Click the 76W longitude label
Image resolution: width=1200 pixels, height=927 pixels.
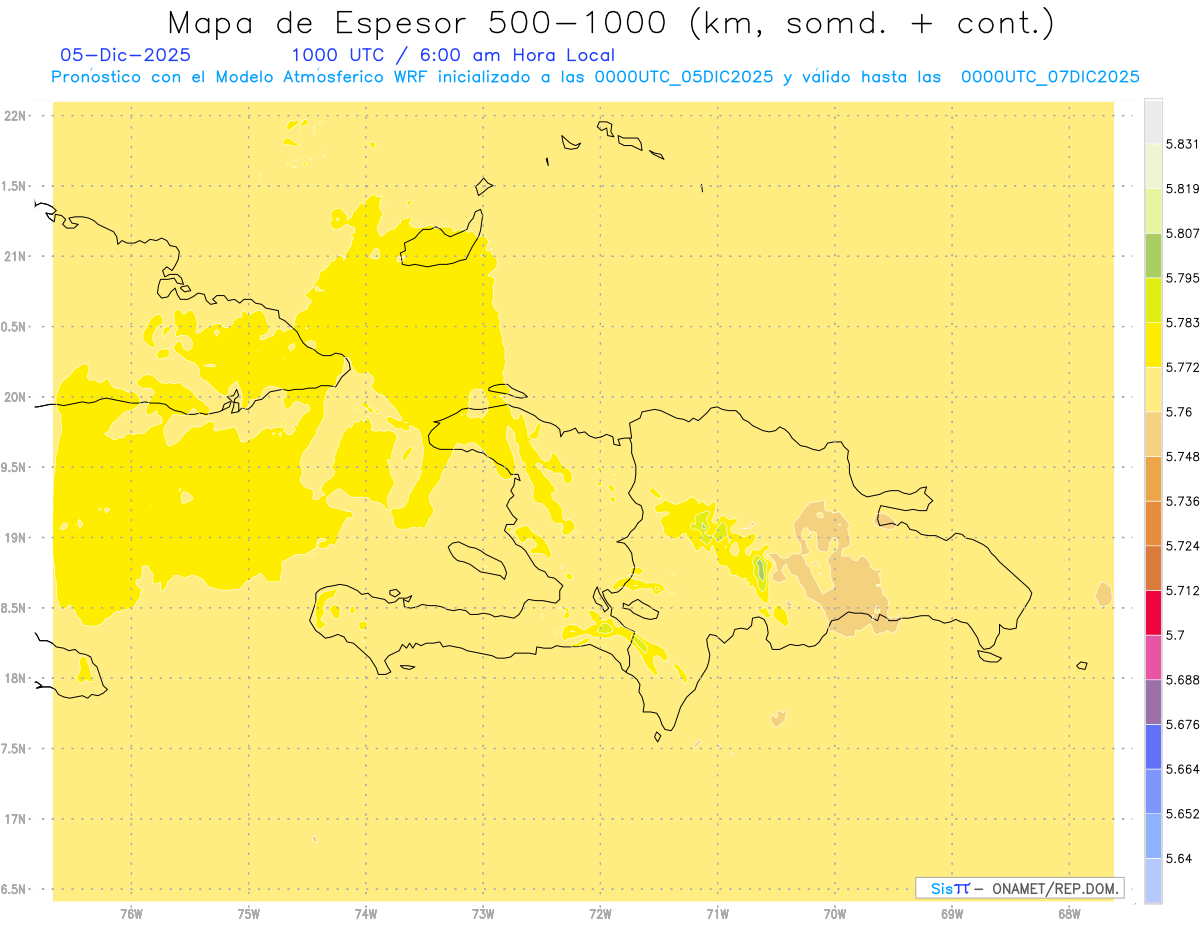(131, 914)
